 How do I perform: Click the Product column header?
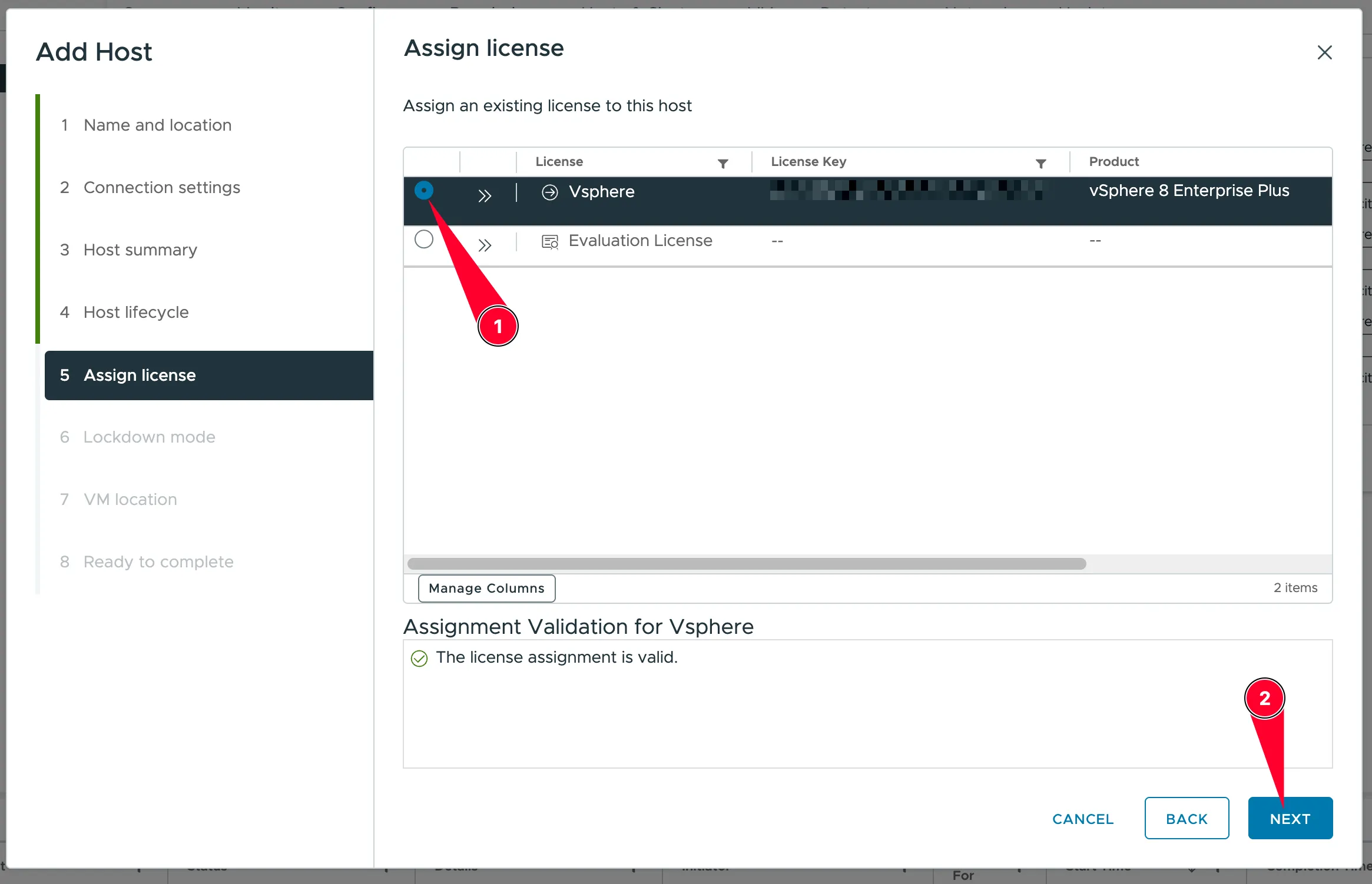click(1113, 161)
